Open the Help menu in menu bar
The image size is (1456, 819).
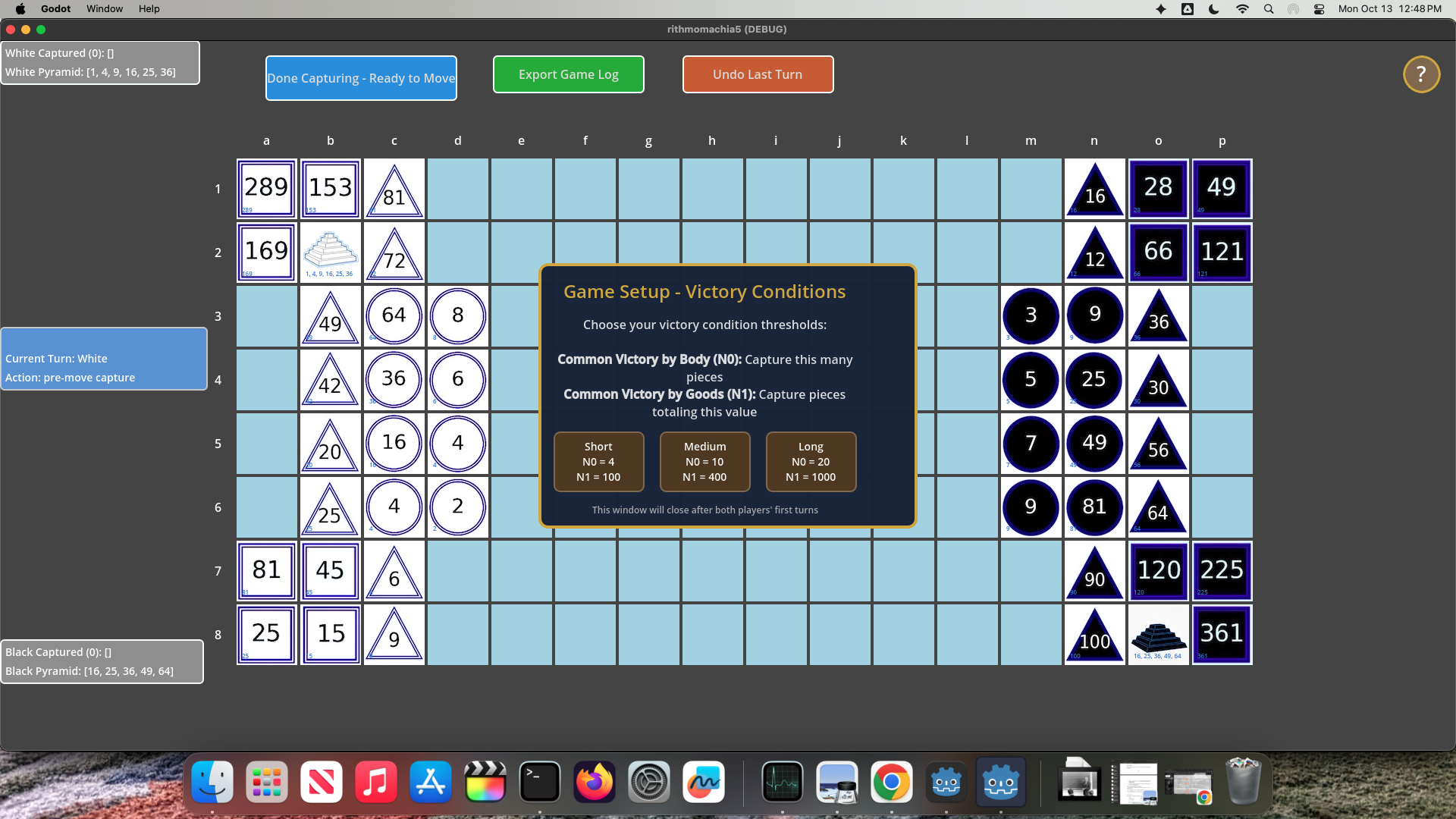point(149,9)
